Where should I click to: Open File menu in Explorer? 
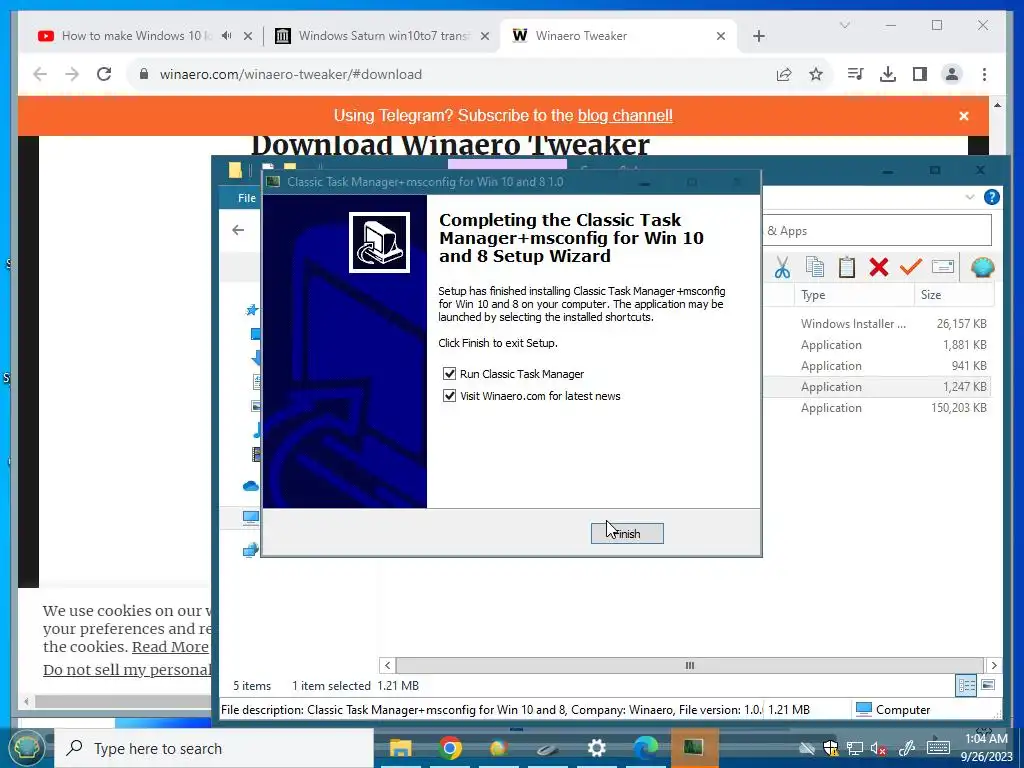(x=247, y=198)
